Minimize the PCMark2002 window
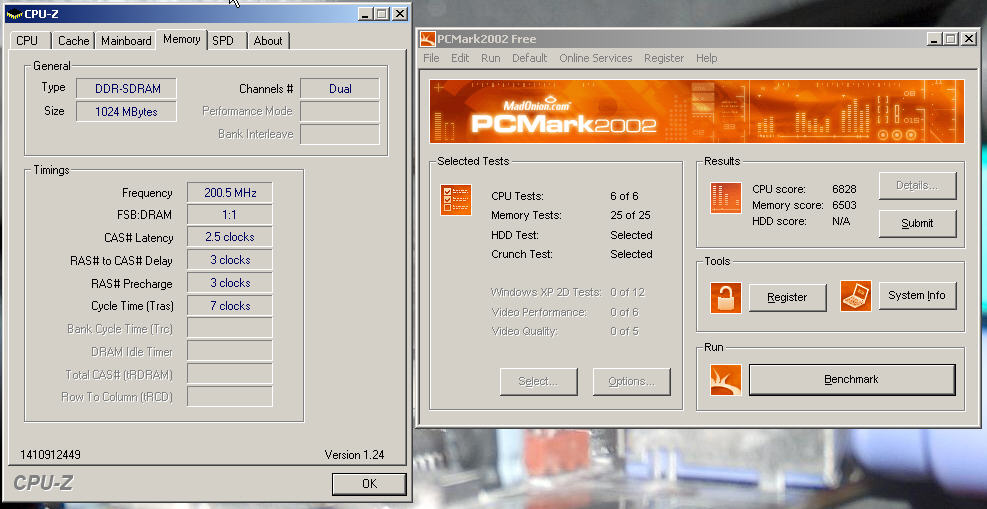The width and height of the screenshot is (987, 509). (x=934, y=39)
